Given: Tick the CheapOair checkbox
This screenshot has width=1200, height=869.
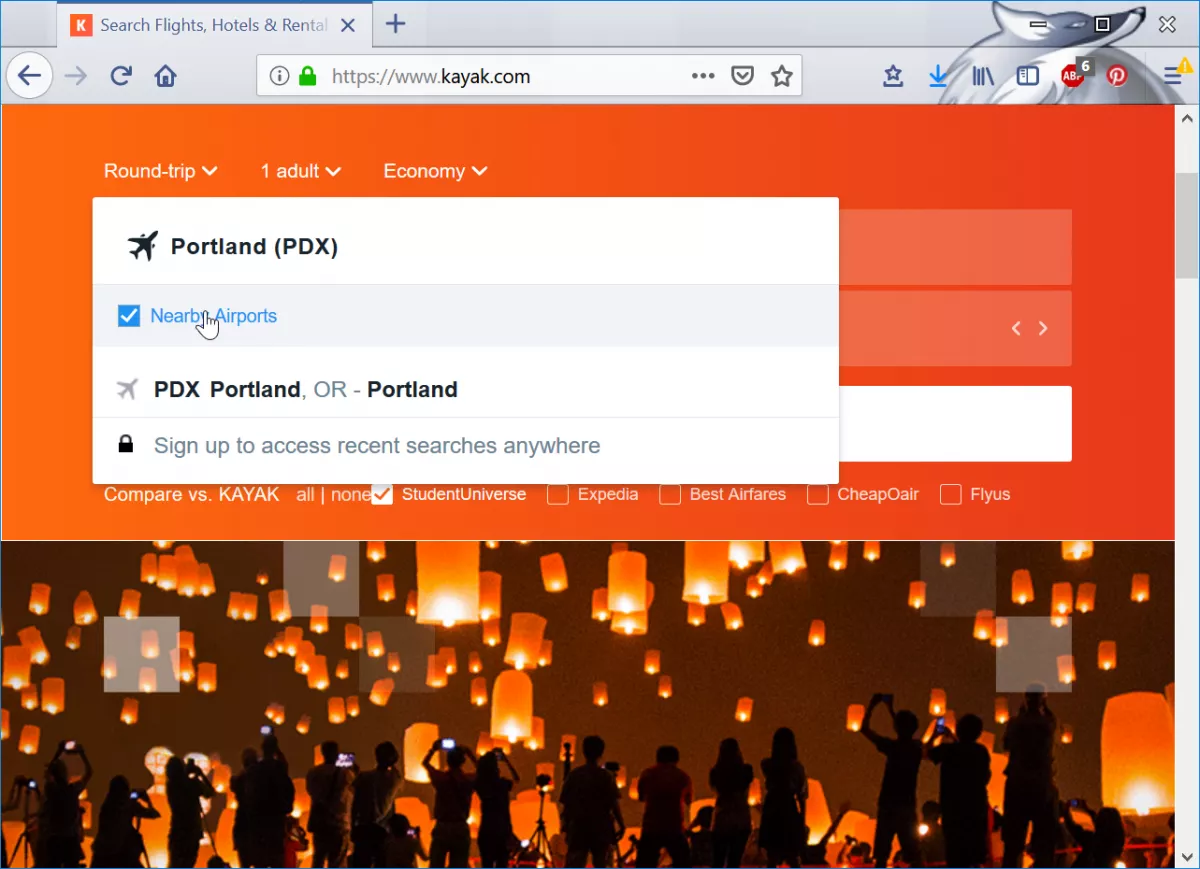Looking at the screenshot, I should tap(818, 494).
